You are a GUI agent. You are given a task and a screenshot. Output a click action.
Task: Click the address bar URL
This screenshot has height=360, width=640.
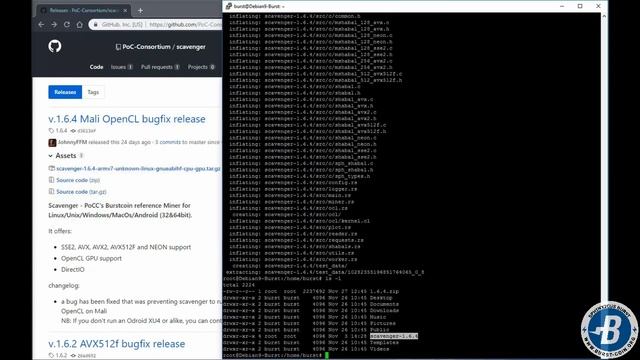click(x=185, y=24)
